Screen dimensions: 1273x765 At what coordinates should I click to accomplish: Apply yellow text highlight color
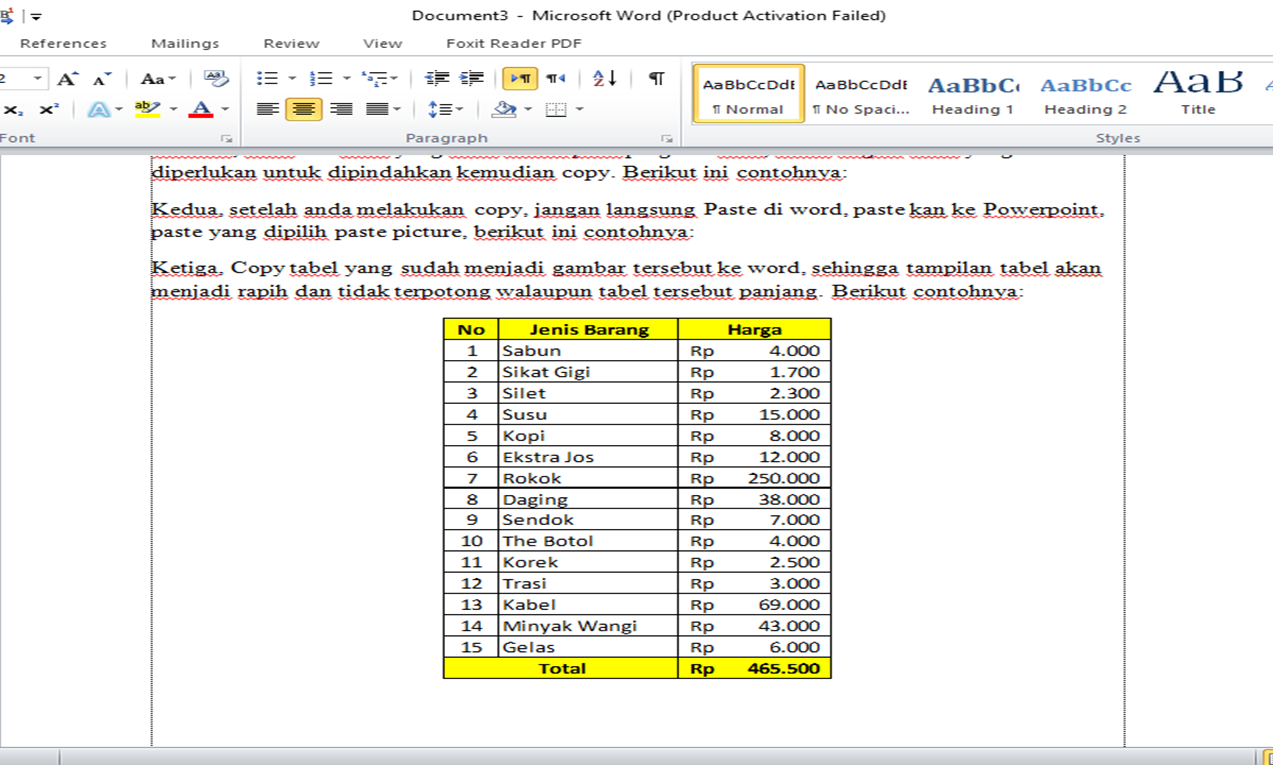147,109
